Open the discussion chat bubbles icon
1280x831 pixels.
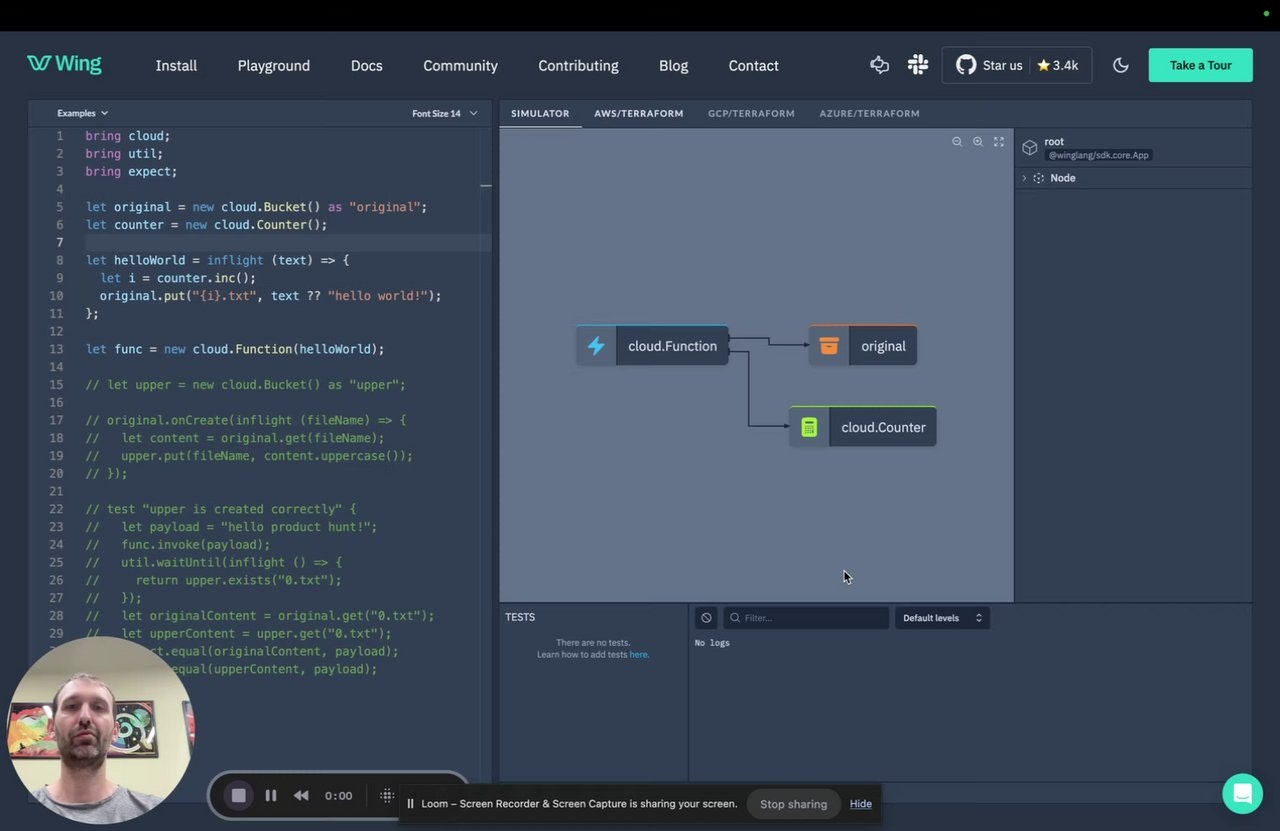pyautogui.click(x=879, y=65)
